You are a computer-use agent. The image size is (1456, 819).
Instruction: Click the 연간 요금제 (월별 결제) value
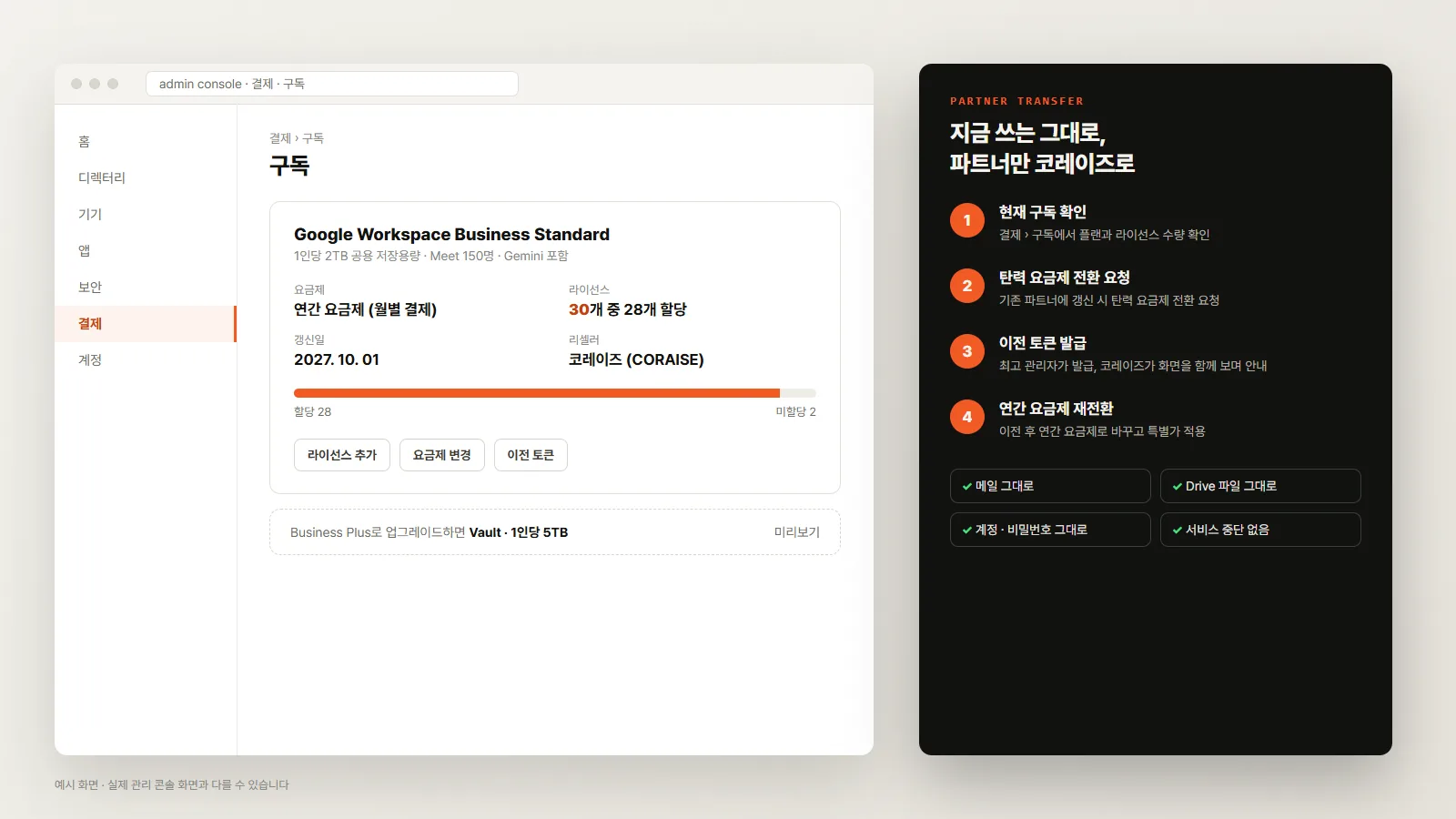pos(365,309)
